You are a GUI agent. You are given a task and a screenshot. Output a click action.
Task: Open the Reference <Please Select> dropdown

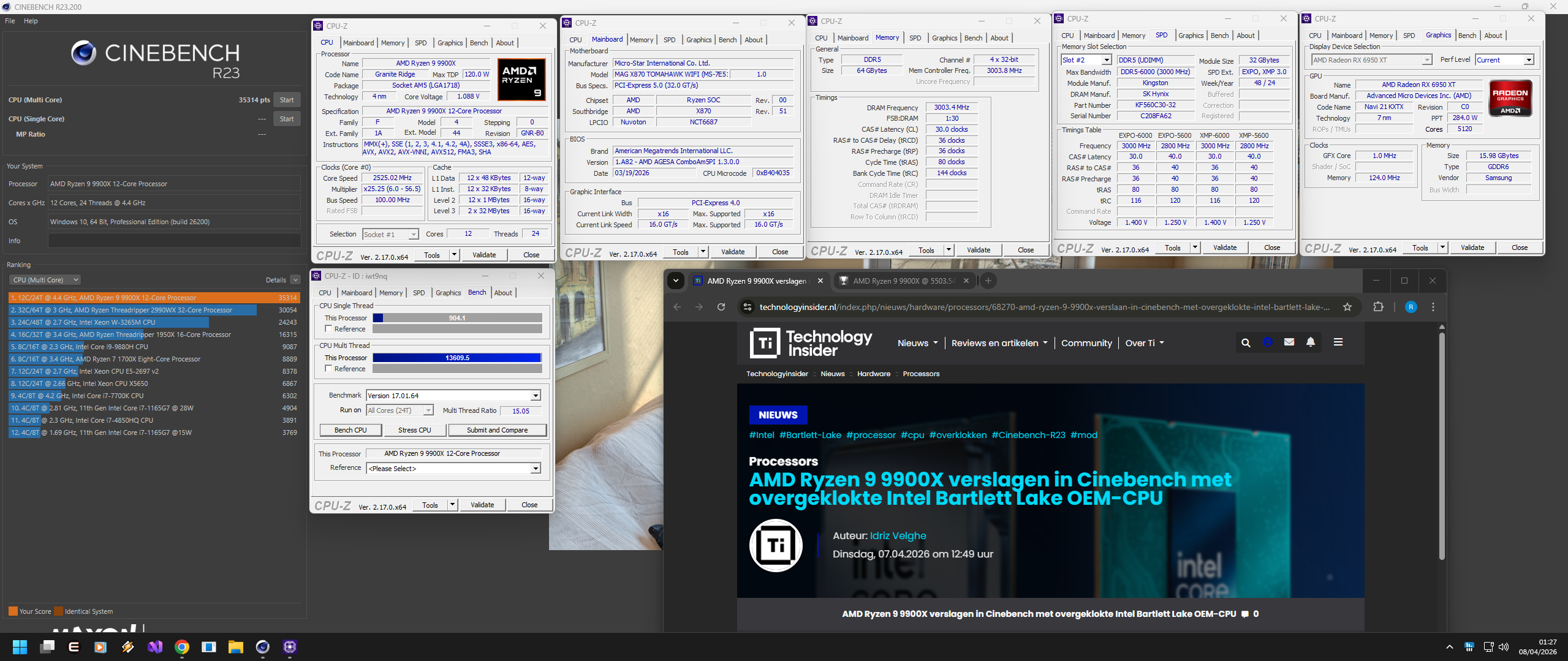click(x=453, y=469)
